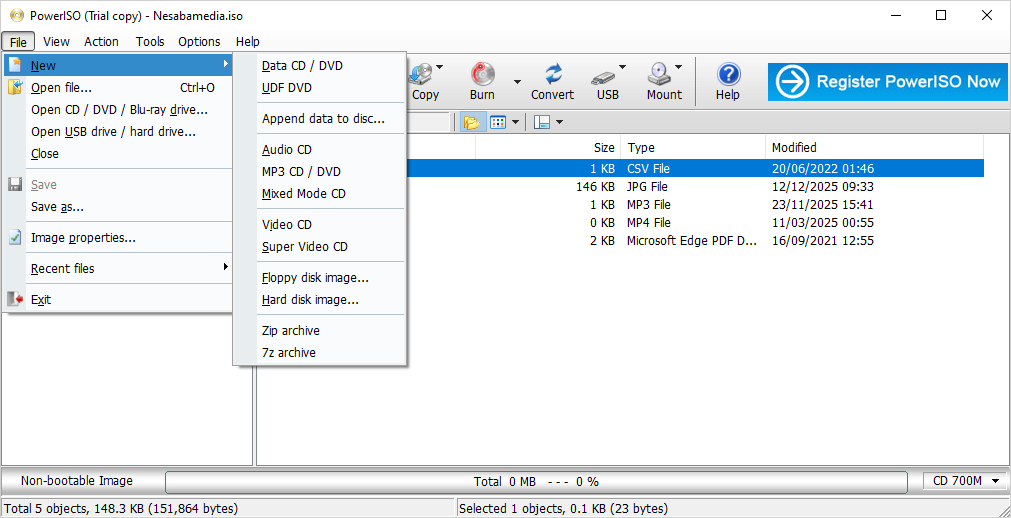
Task: Click Register PowerISO Now banner
Action: (887, 82)
